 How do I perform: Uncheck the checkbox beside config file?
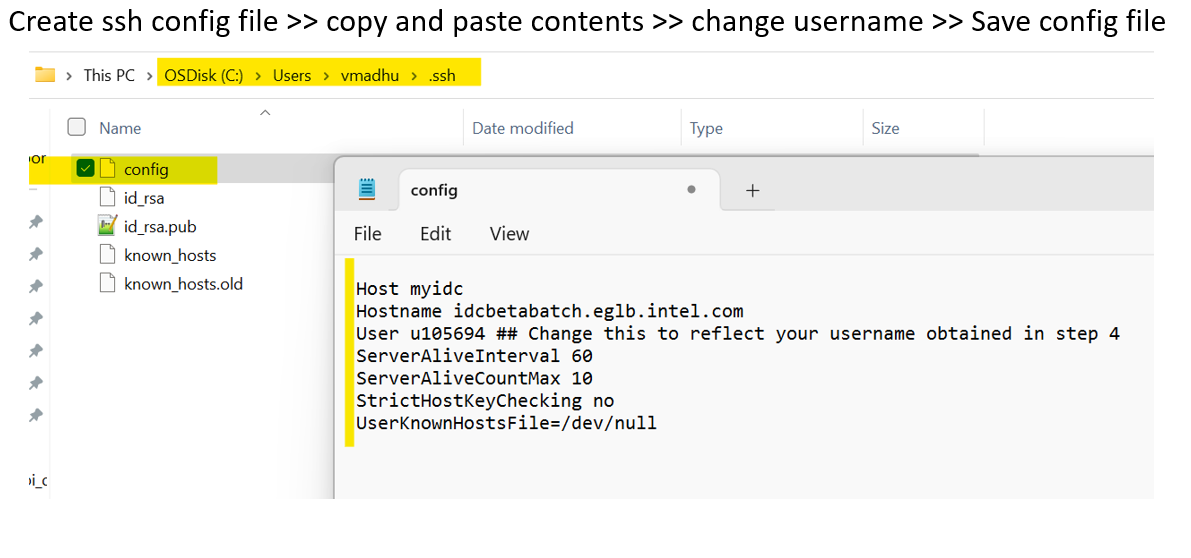tap(85, 169)
